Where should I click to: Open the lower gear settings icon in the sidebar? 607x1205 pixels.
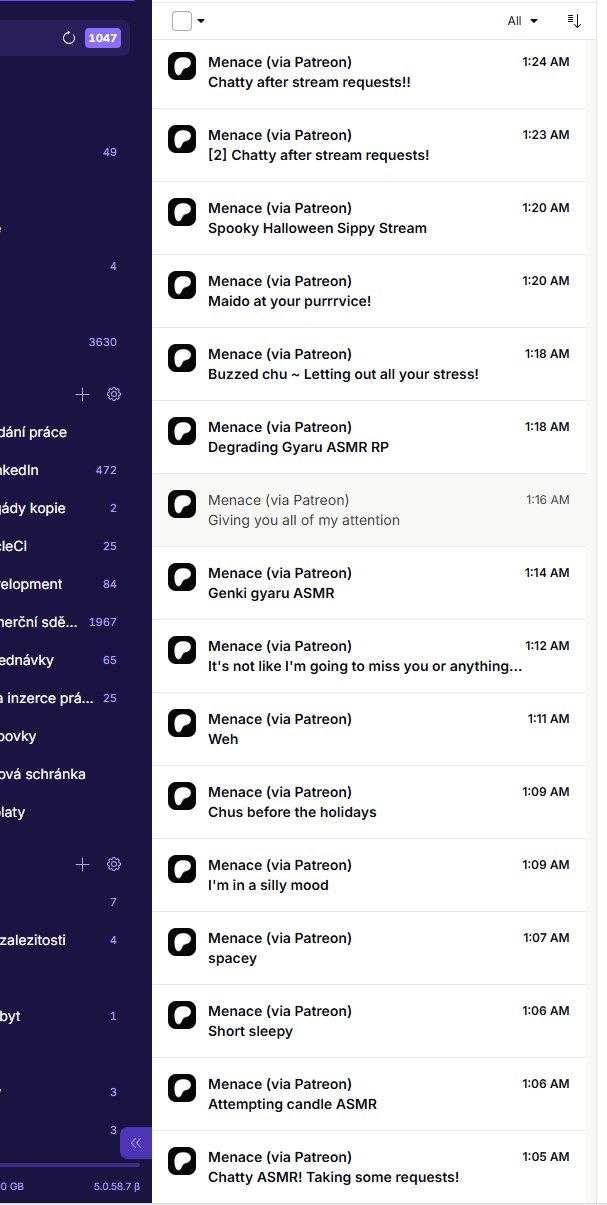(114, 864)
